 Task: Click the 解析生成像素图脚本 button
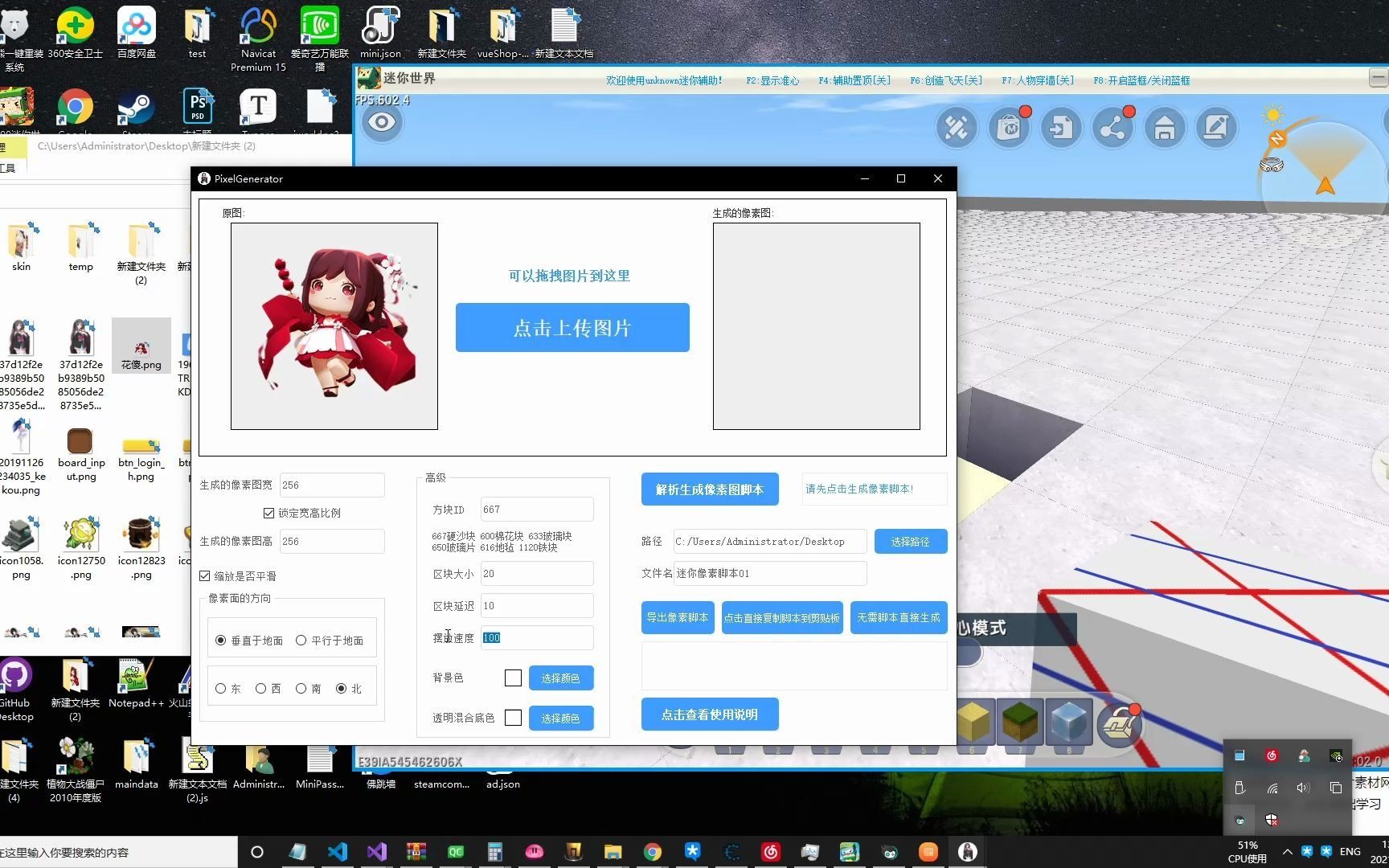pos(710,489)
